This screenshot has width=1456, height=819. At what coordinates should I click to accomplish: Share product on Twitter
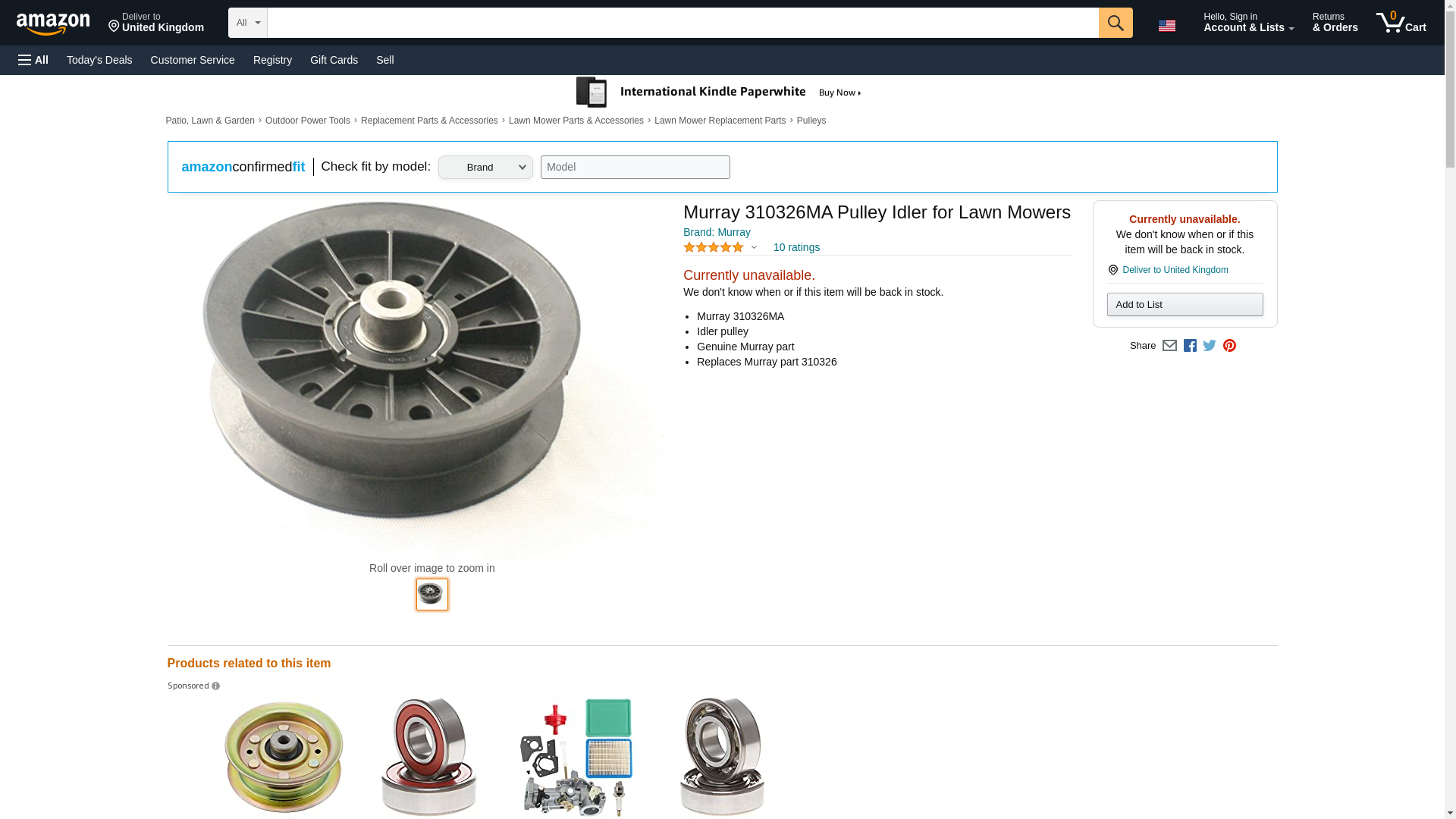[1210, 346]
